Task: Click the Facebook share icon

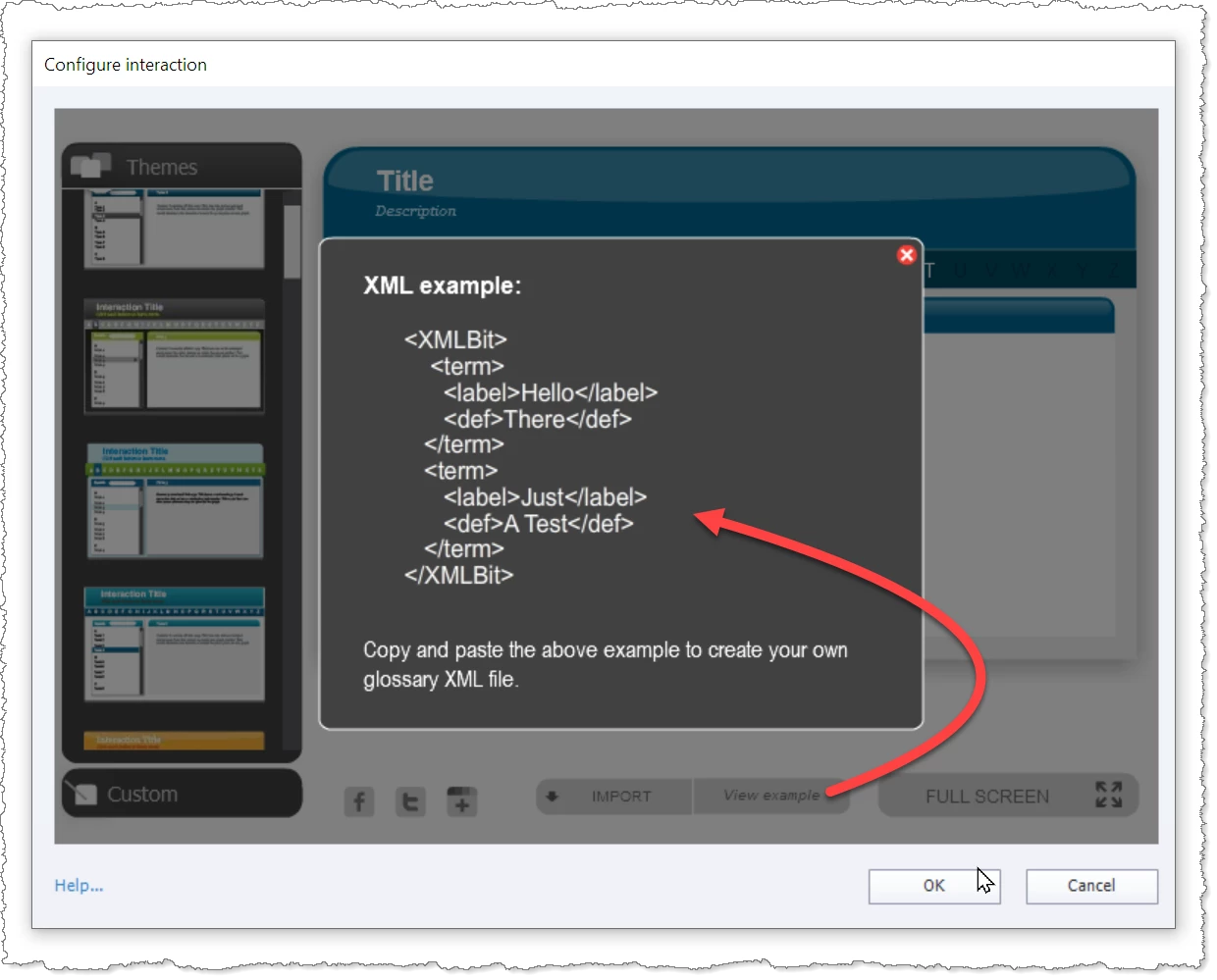Action: pyautogui.click(x=359, y=801)
